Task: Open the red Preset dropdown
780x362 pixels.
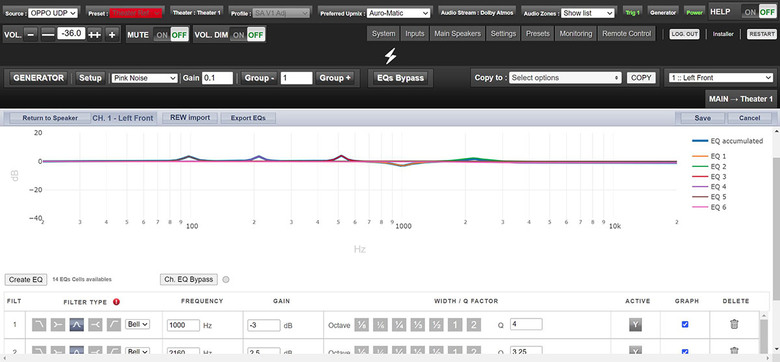Action: [135, 13]
